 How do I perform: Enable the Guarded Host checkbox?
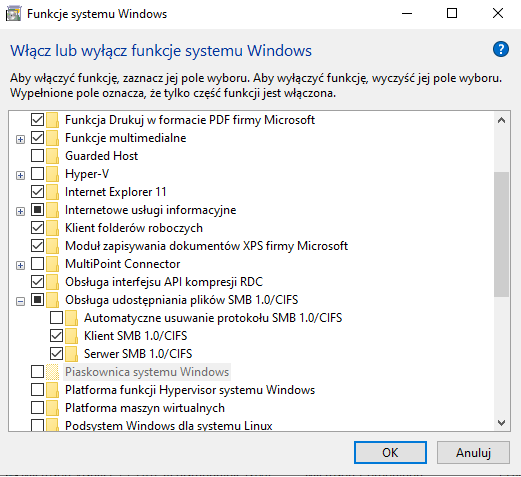pos(37,156)
